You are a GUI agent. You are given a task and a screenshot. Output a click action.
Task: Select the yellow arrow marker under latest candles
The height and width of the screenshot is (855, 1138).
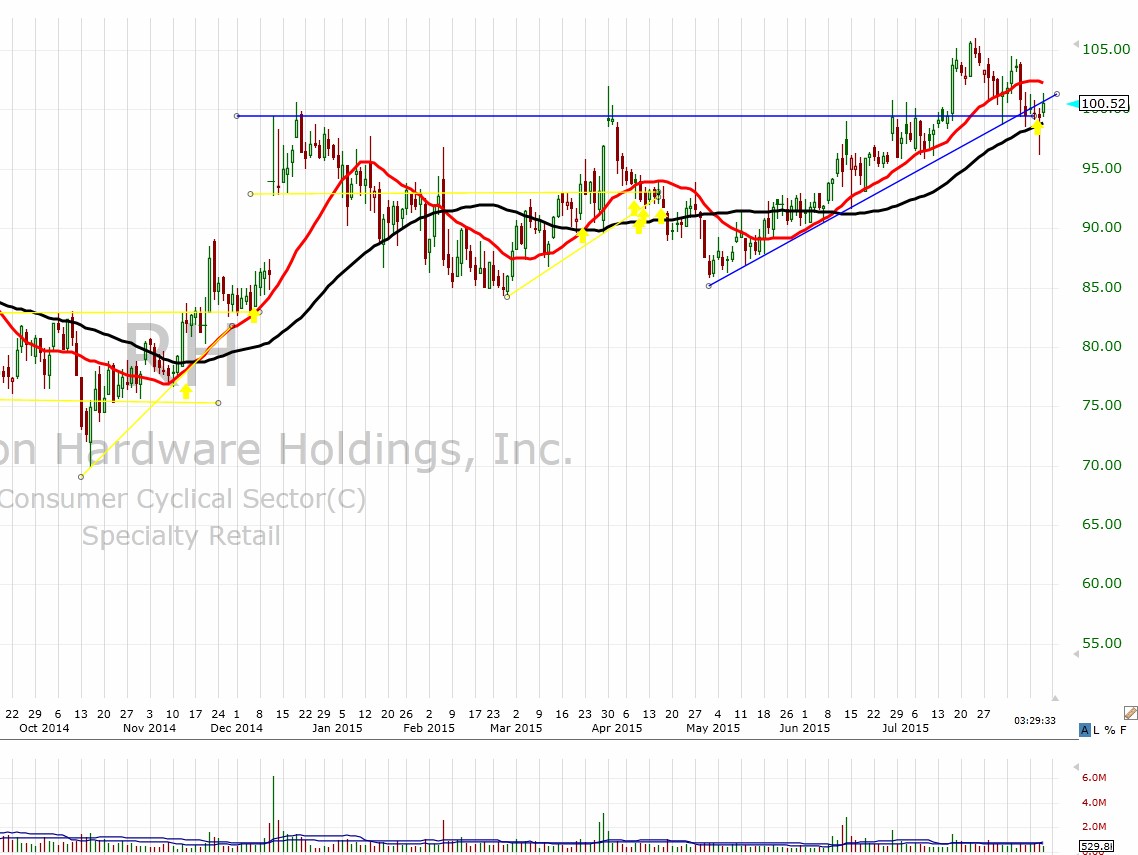click(1038, 128)
